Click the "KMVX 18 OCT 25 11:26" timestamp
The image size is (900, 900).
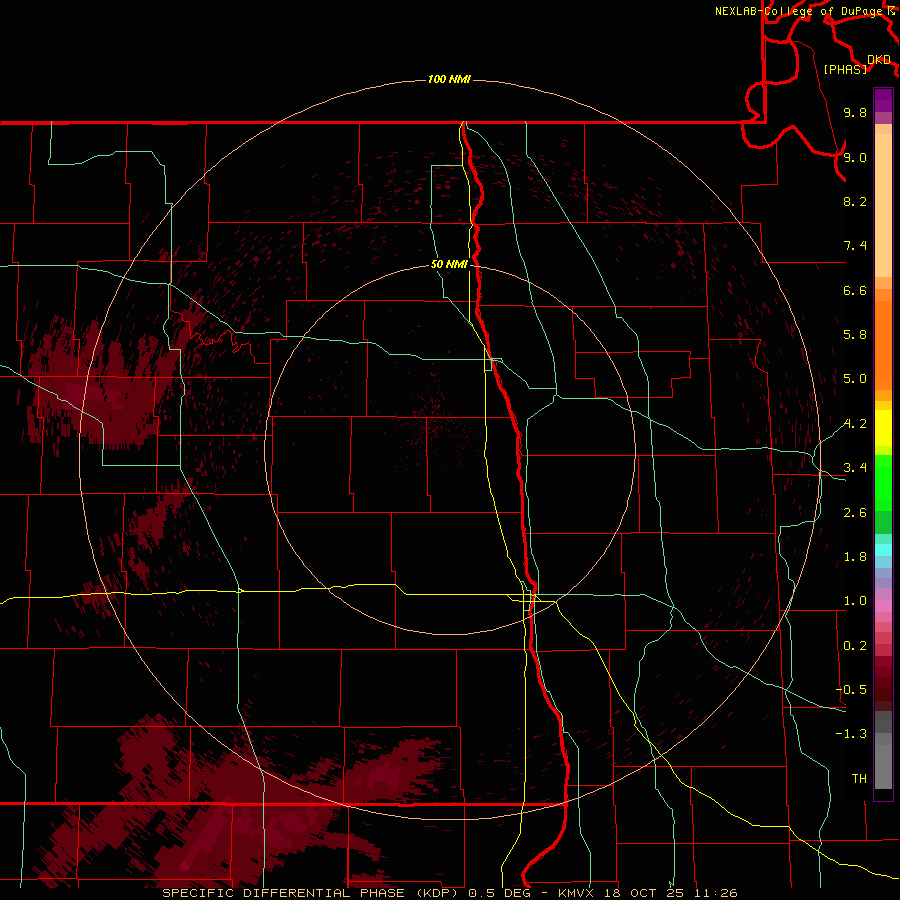click(x=647, y=893)
